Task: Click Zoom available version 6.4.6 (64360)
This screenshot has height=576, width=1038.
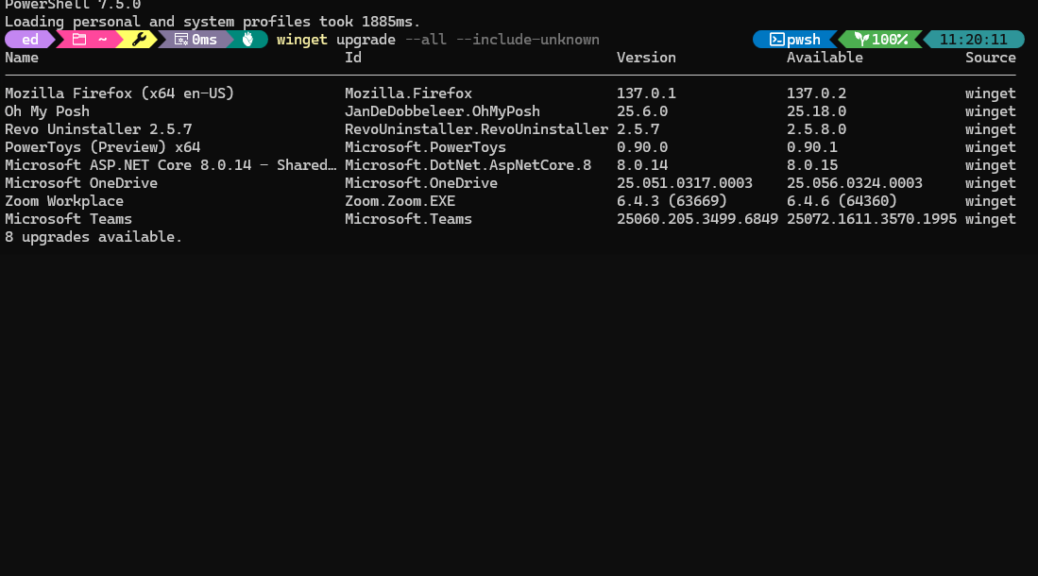Action: click(x=842, y=201)
